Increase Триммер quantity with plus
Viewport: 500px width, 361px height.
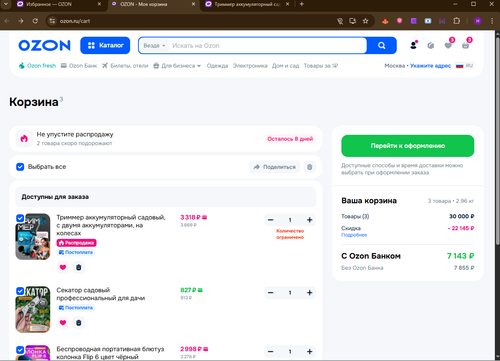pos(309,220)
